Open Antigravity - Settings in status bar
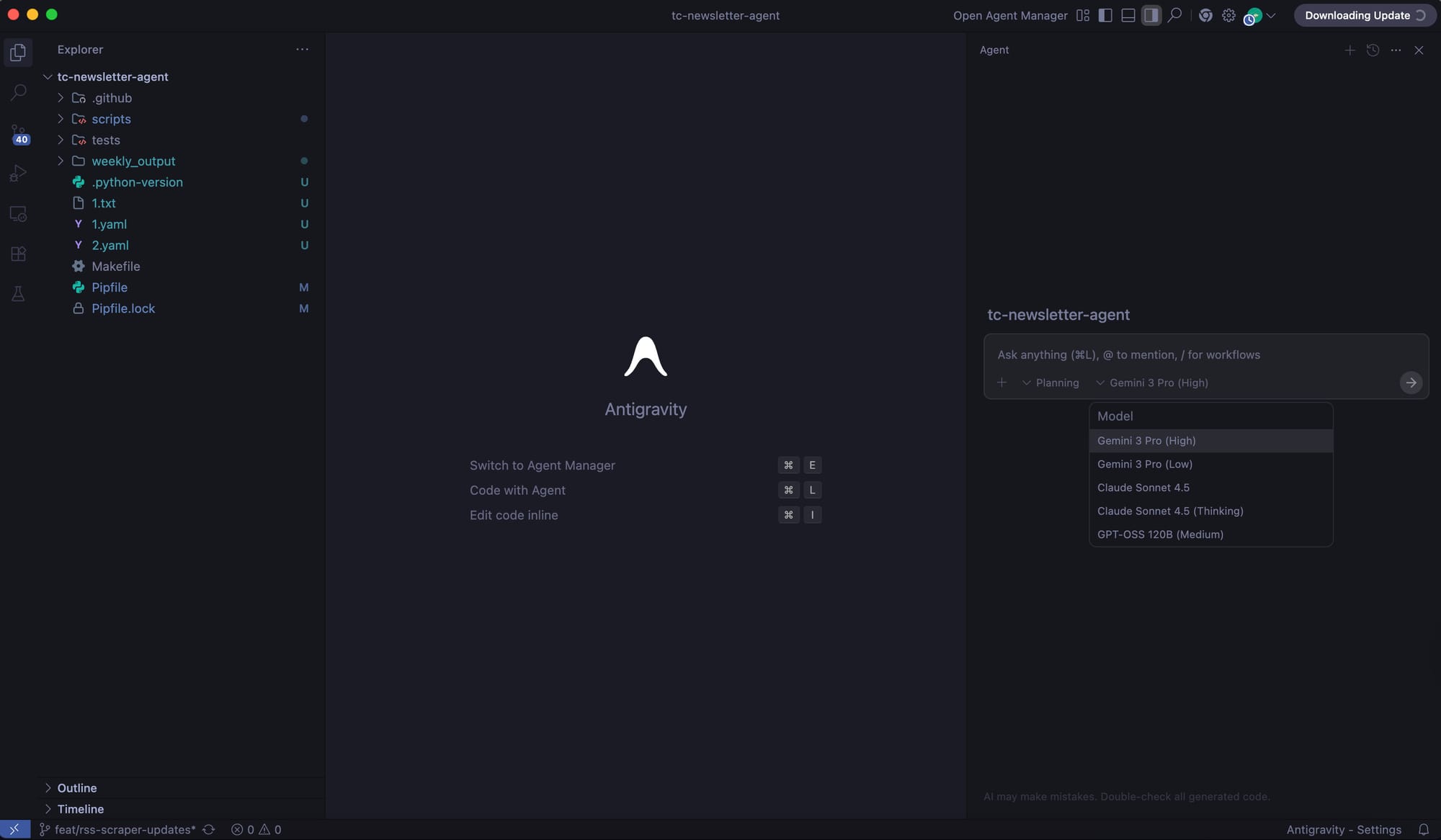 click(1343, 830)
